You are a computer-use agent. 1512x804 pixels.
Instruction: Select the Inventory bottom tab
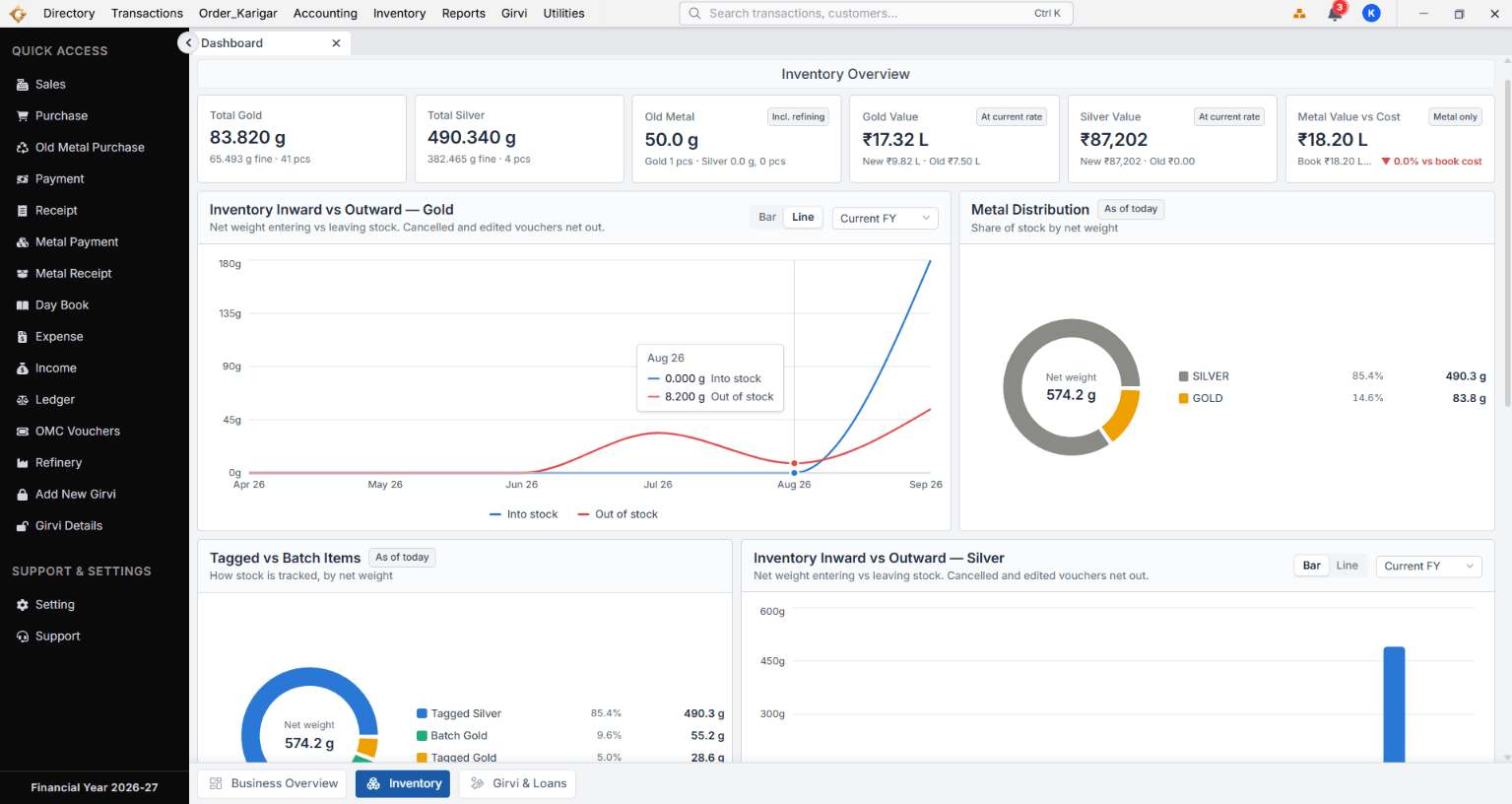(x=403, y=784)
